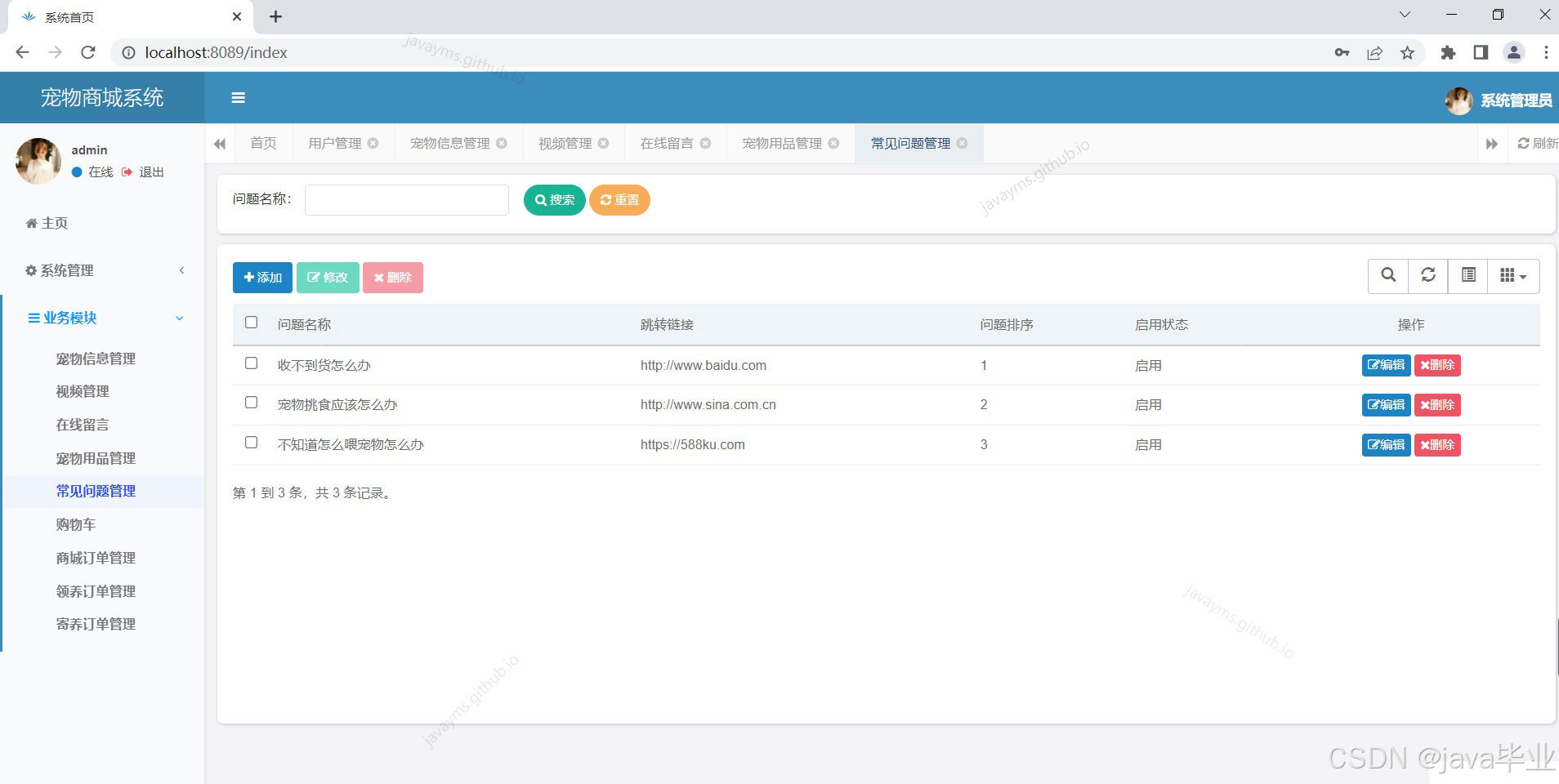Check the select-all checkbox in table header

251,323
